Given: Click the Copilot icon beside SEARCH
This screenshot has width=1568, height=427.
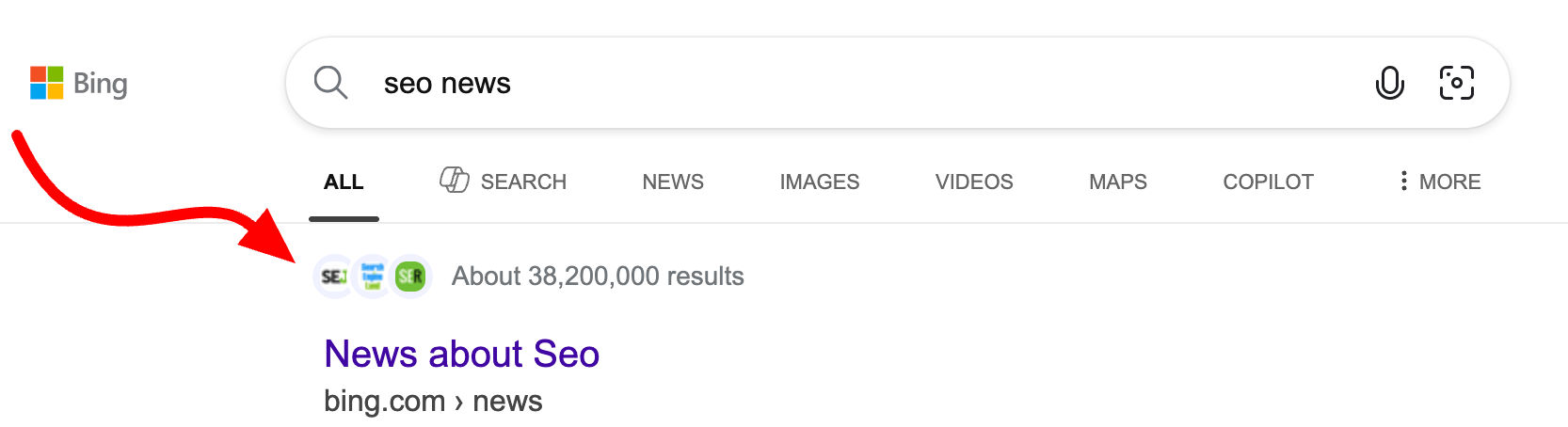Looking at the screenshot, I should point(455,180).
